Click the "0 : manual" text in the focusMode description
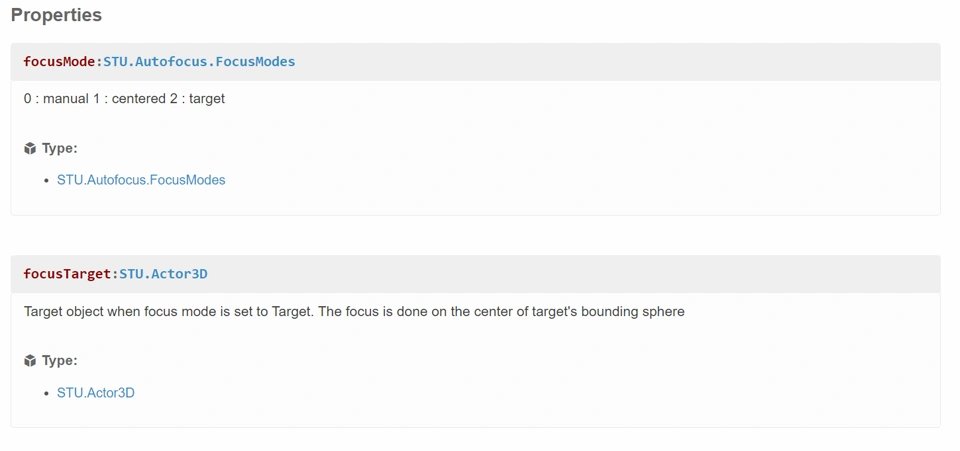This screenshot has height=451, width=960. coord(56,99)
